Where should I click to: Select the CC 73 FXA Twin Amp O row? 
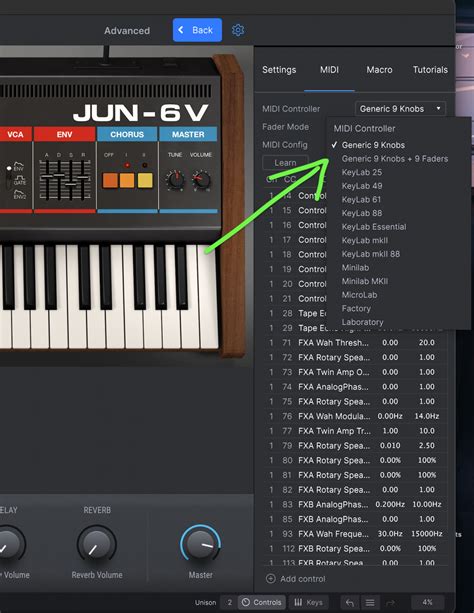[x=355, y=372]
